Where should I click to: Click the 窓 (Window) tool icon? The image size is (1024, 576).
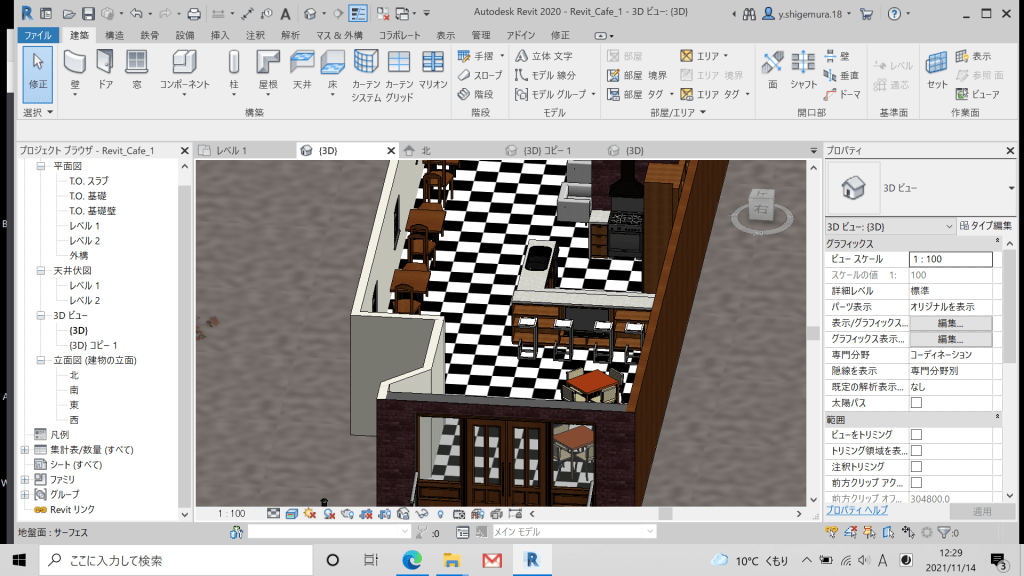tap(136, 68)
